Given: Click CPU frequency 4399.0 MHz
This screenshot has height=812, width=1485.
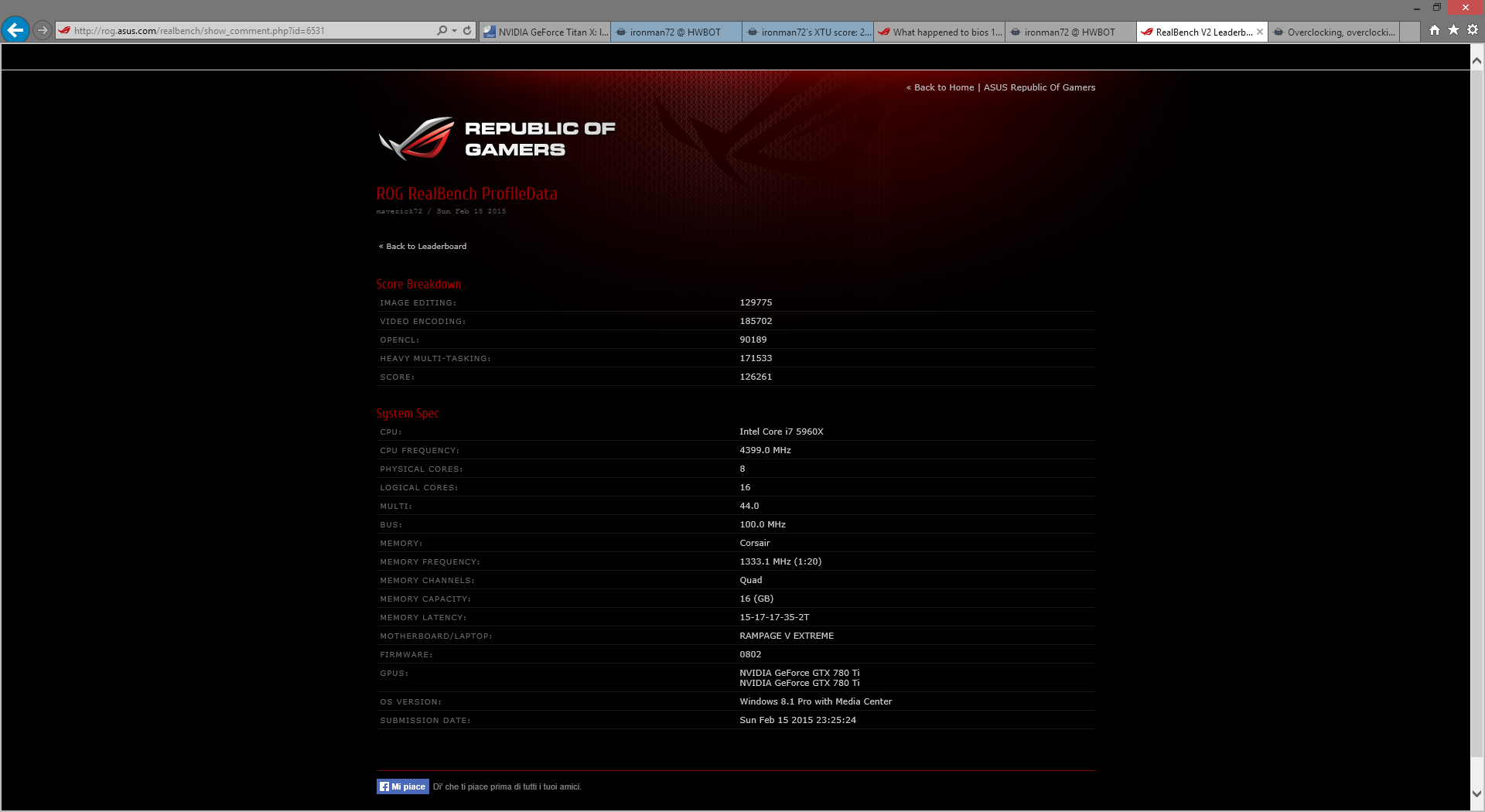Looking at the screenshot, I should (765, 450).
